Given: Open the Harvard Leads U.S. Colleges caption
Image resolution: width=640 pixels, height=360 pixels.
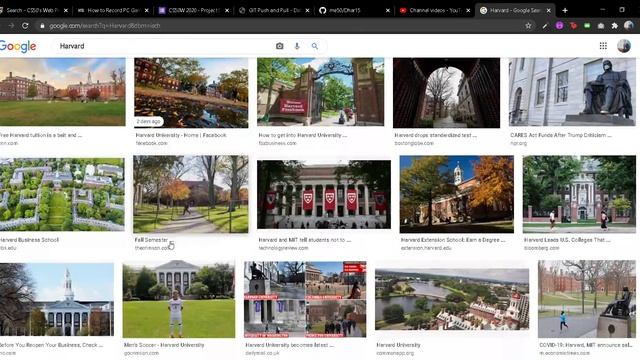Looking at the screenshot, I should [567, 240].
